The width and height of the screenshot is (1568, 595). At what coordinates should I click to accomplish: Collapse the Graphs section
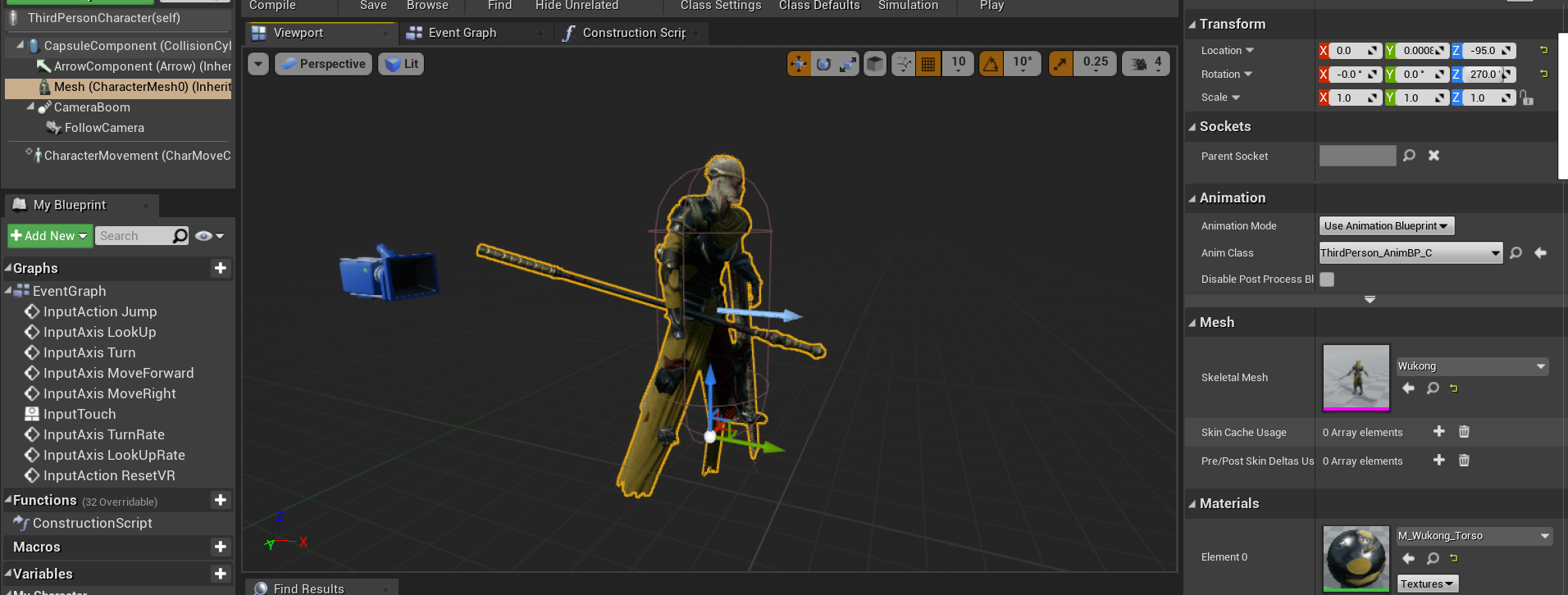8,268
